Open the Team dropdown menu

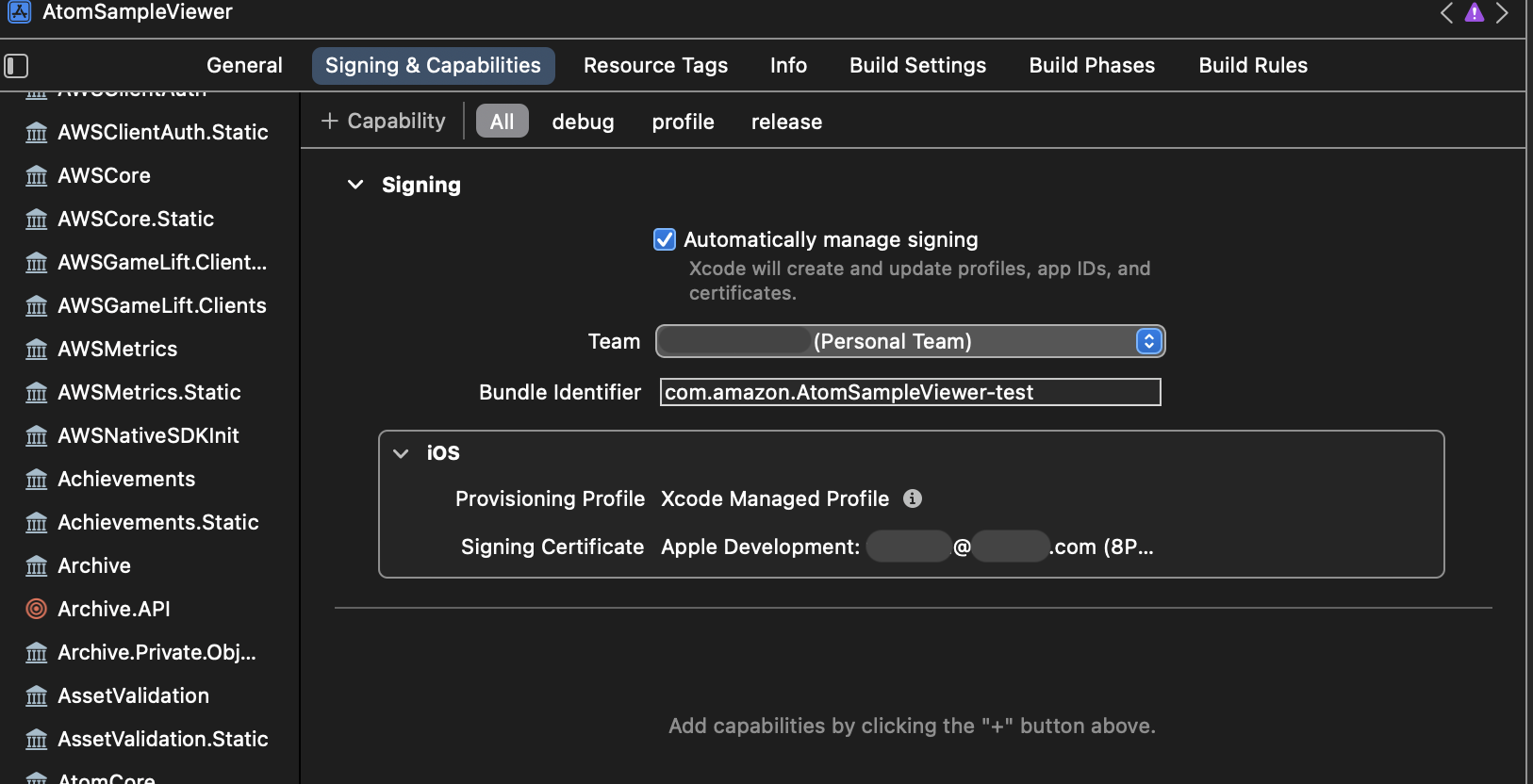tap(1148, 341)
